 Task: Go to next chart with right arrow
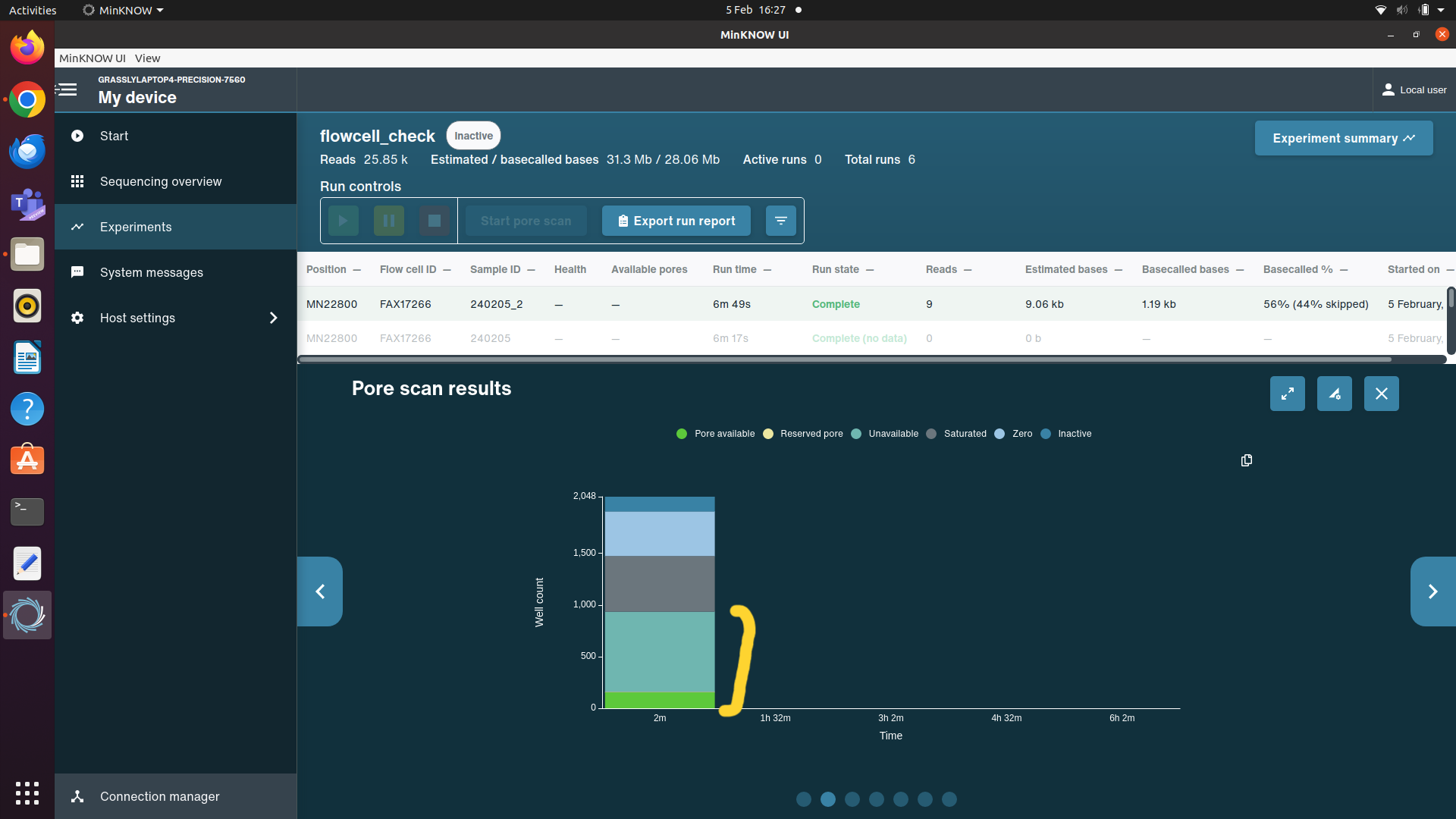click(1433, 591)
